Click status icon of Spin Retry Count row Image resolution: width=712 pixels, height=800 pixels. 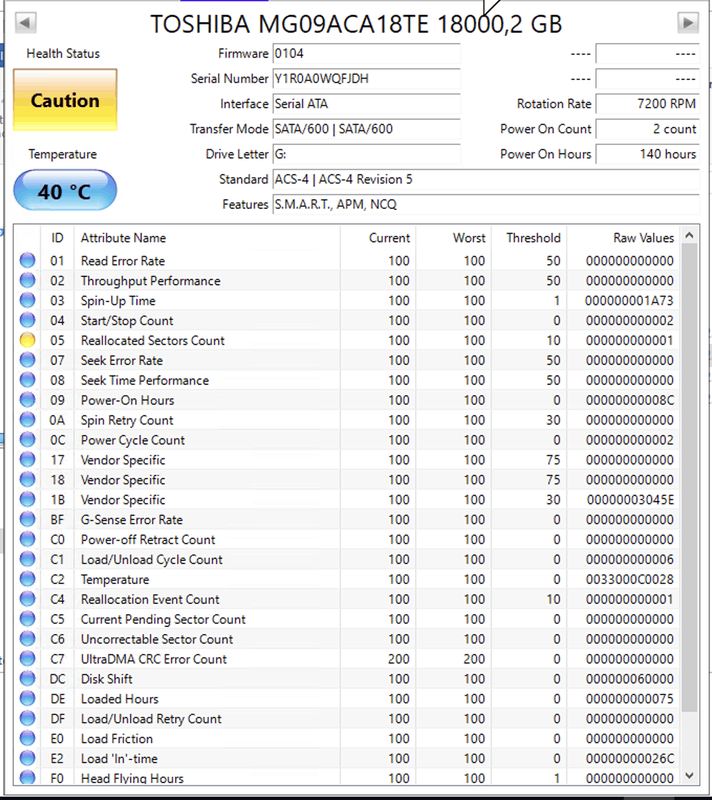[28, 420]
